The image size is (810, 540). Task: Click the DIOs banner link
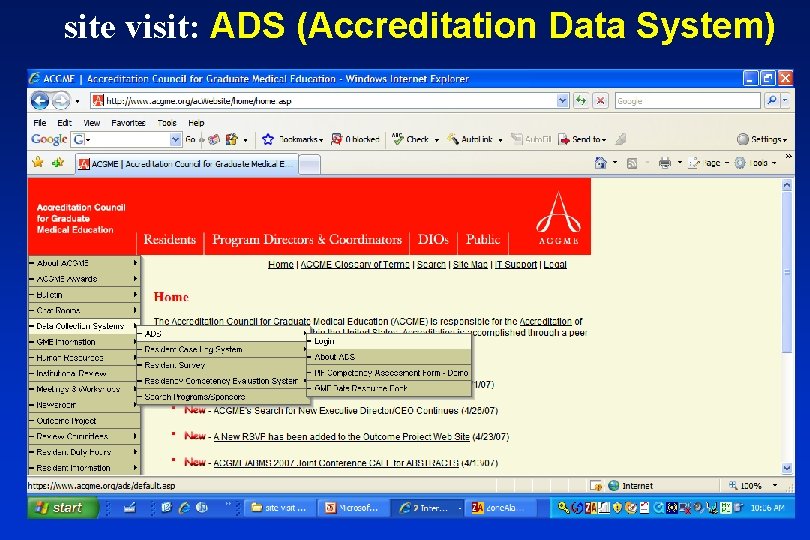coord(433,239)
